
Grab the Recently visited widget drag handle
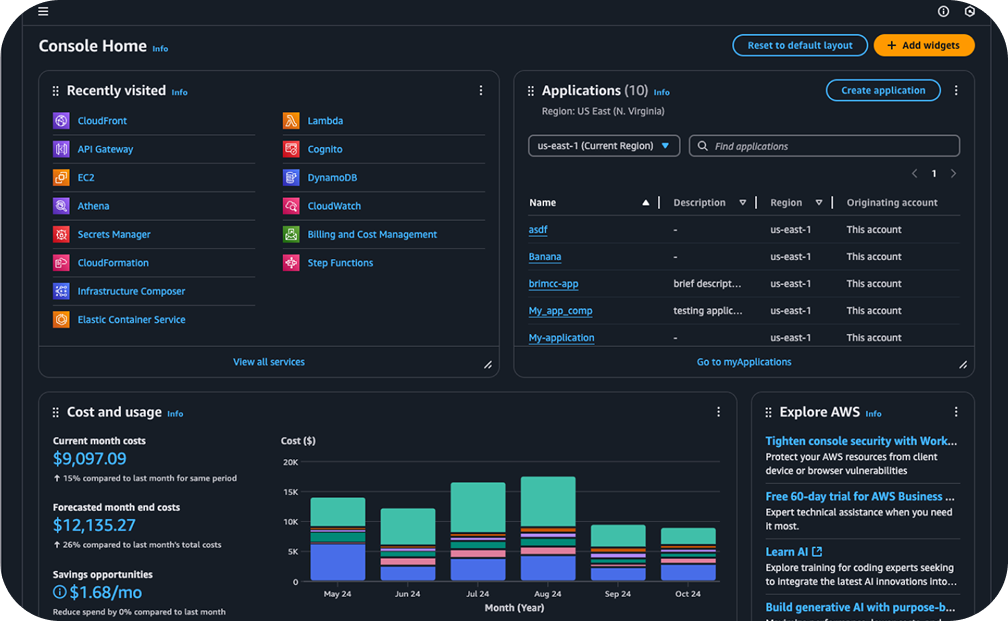(x=55, y=91)
